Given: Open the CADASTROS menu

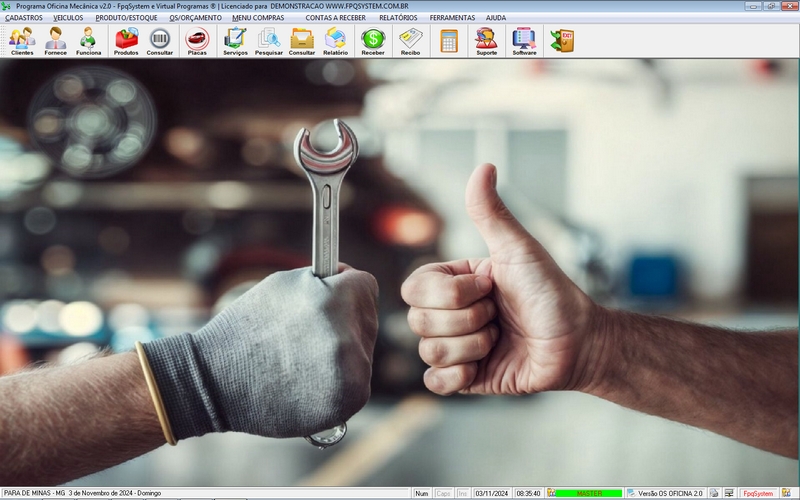Looking at the screenshot, I should pos(24,18).
